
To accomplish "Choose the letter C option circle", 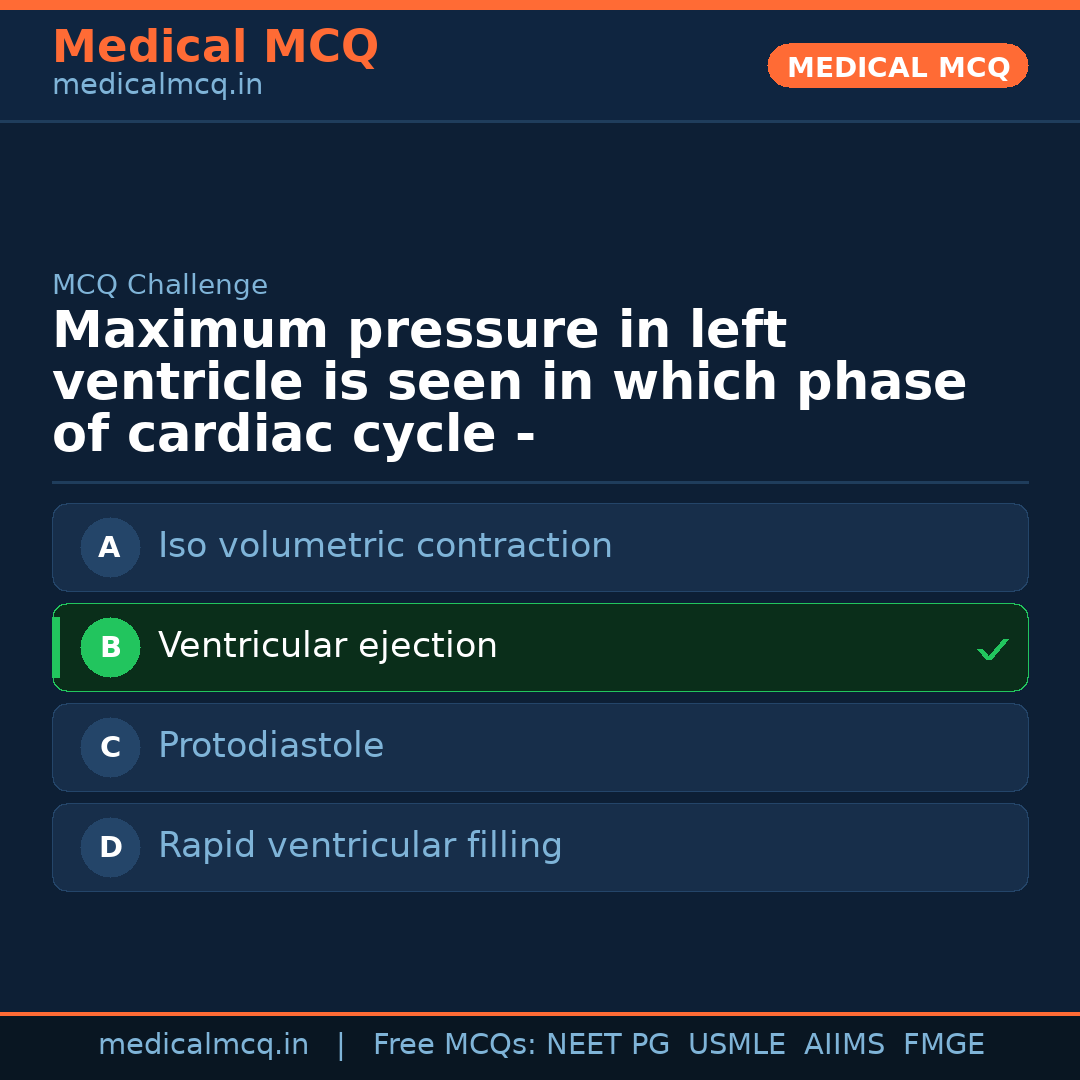I will point(110,747).
